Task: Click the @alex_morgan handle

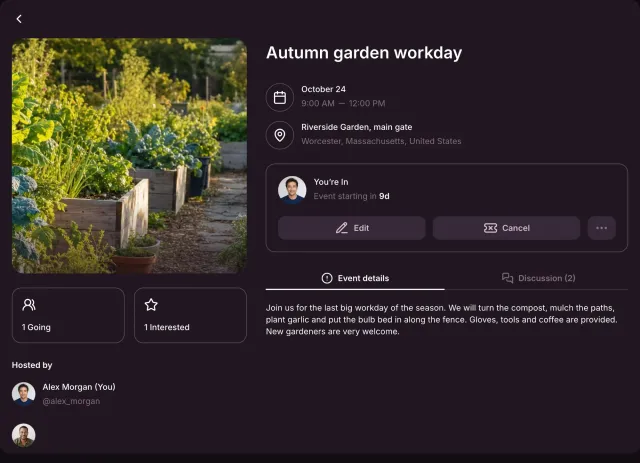Action: tap(71, 401)
